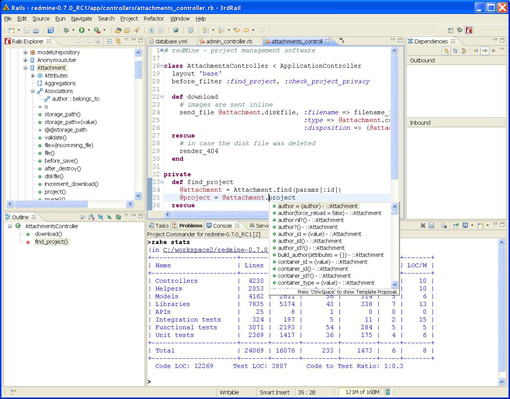Click the web browser globe icon
The height and width of the screenshot is (399, 510).
point(176,30)
